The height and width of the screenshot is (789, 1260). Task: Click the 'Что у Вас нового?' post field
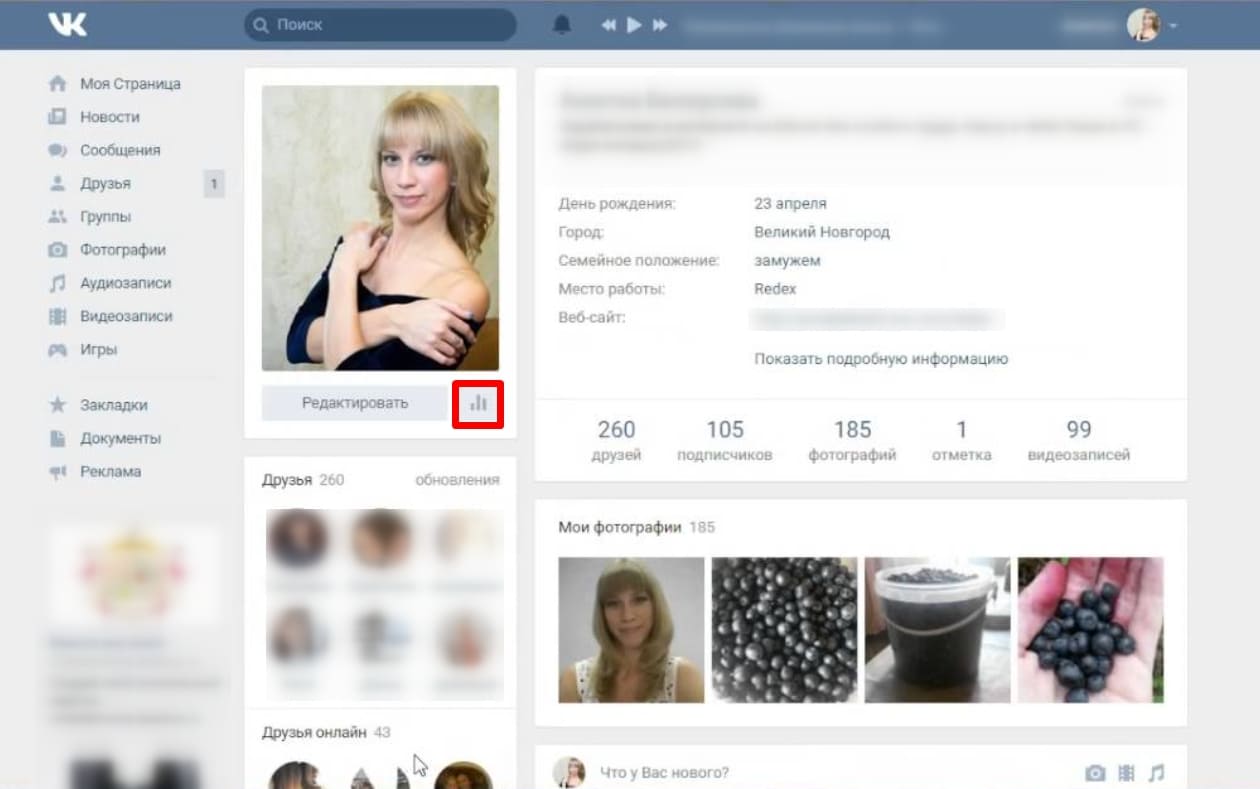(x=664, y=773)
